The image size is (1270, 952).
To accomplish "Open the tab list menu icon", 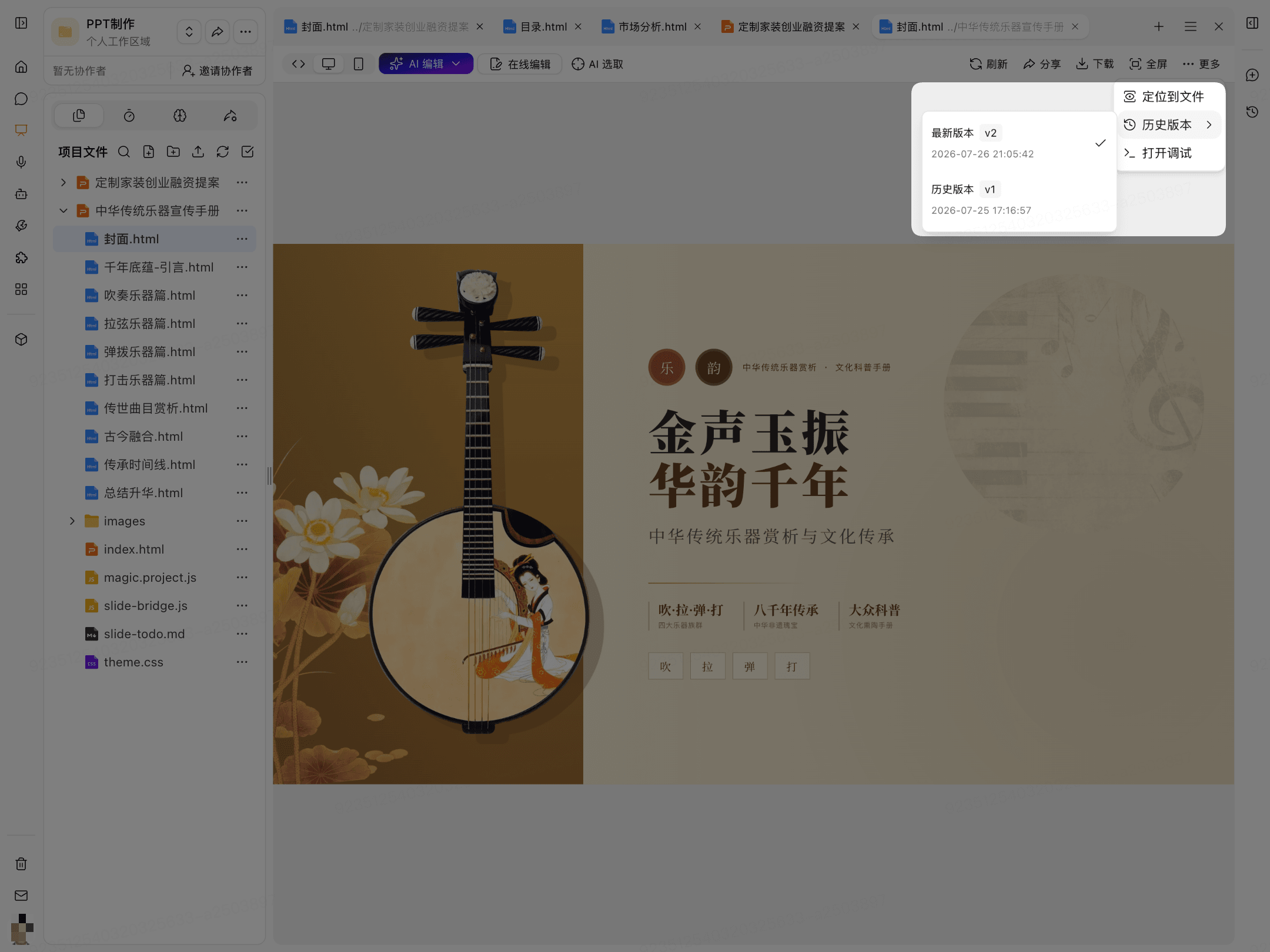I will 1191,27.
